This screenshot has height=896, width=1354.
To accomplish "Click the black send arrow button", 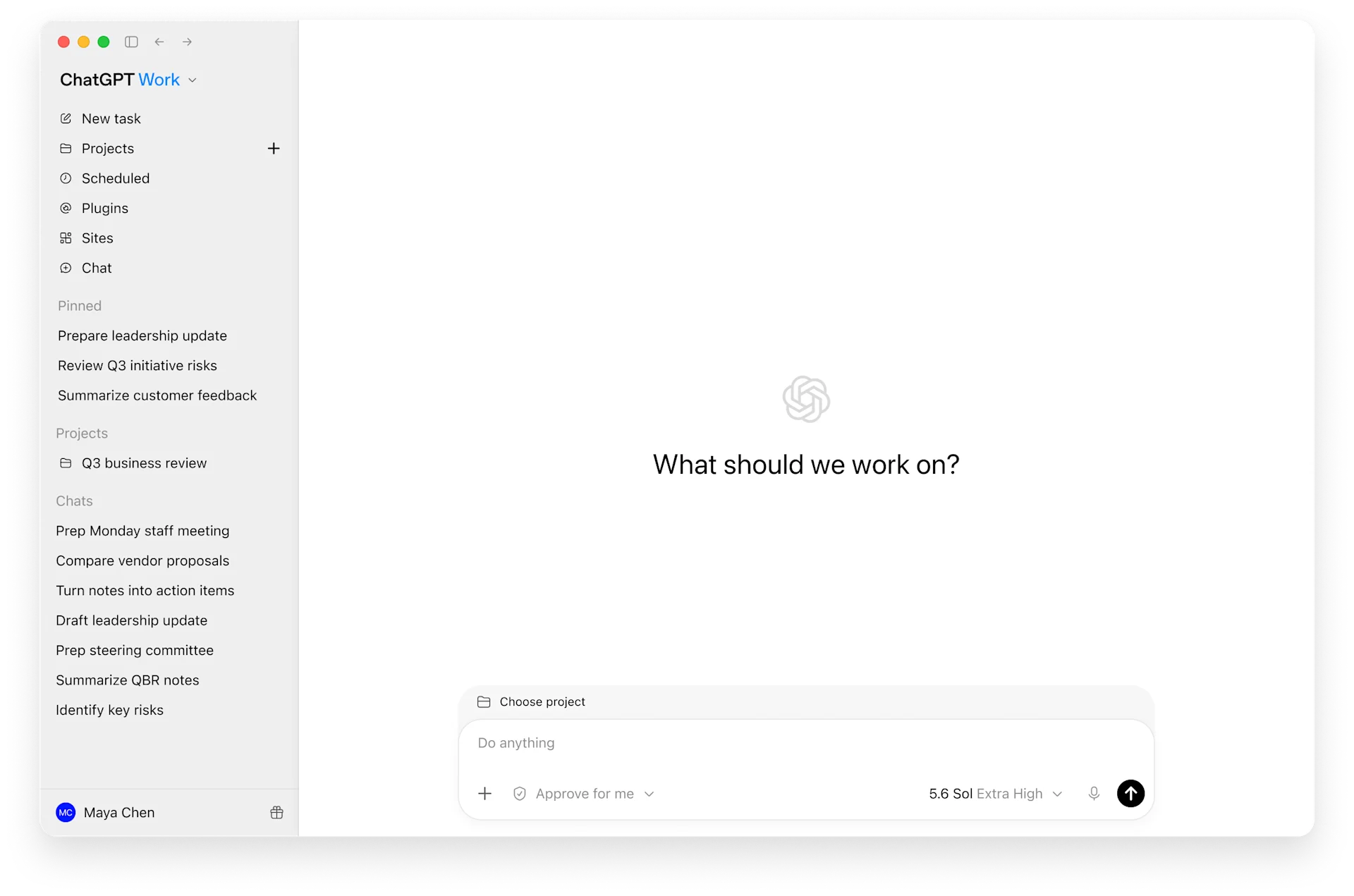I will pos(1130,794).
